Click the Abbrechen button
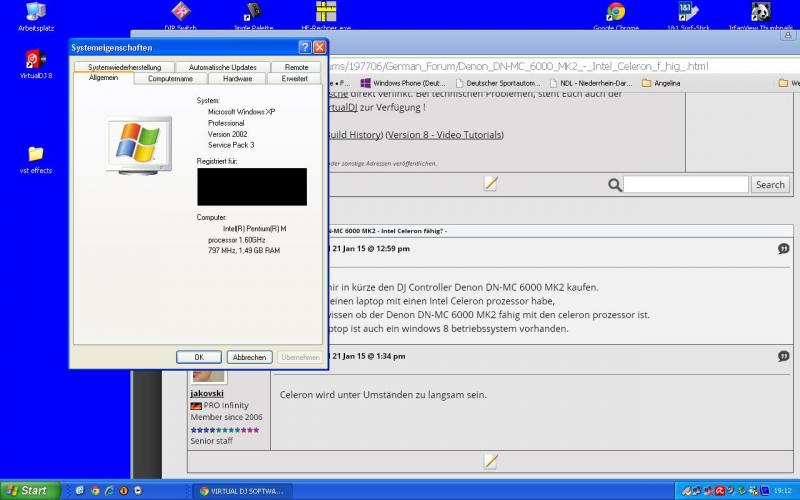This screenshot has height=500, width=800. tap(249, 357)
